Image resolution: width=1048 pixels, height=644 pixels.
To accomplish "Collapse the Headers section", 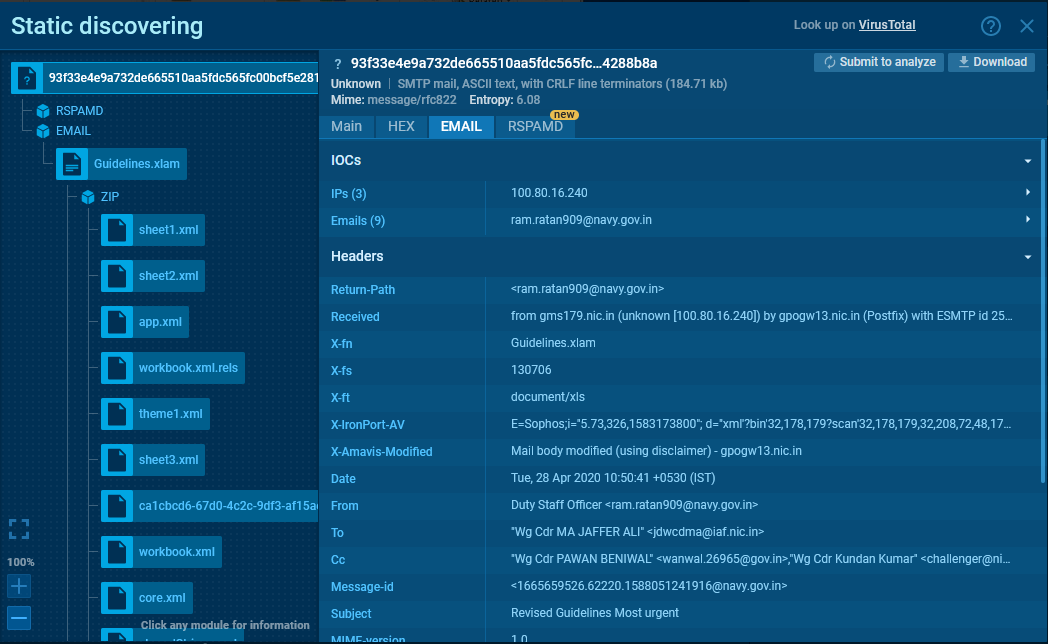I will tap(1028, 257).
